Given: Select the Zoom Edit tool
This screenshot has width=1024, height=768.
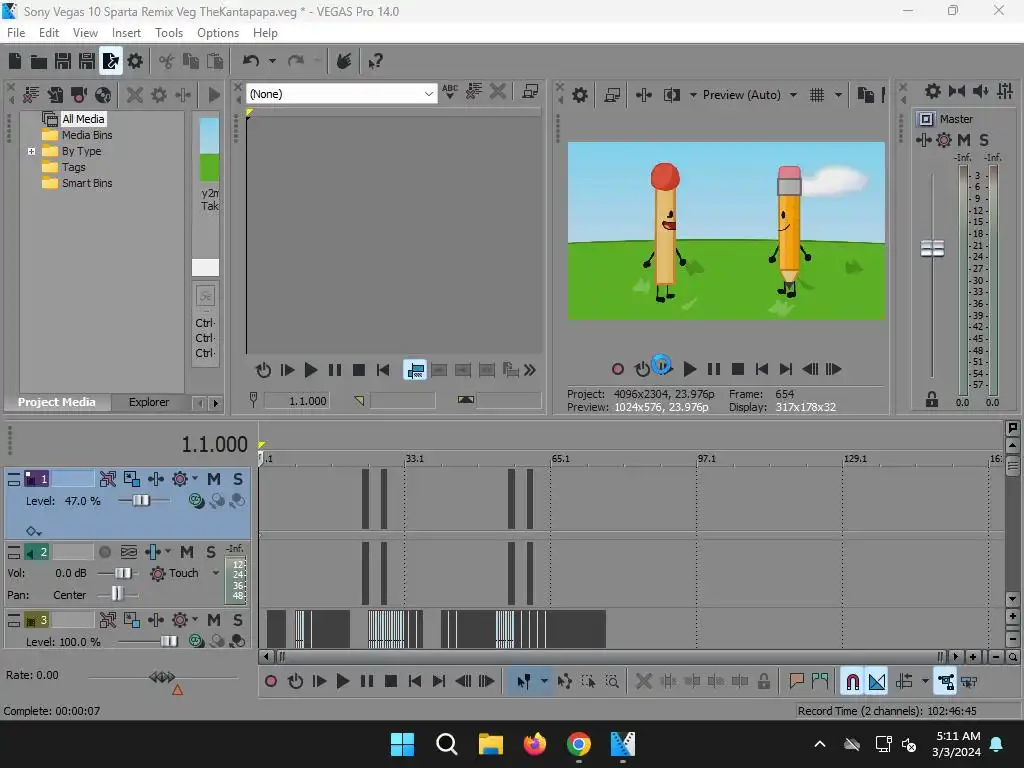Looking at the screenshot, I should [612, 682].
